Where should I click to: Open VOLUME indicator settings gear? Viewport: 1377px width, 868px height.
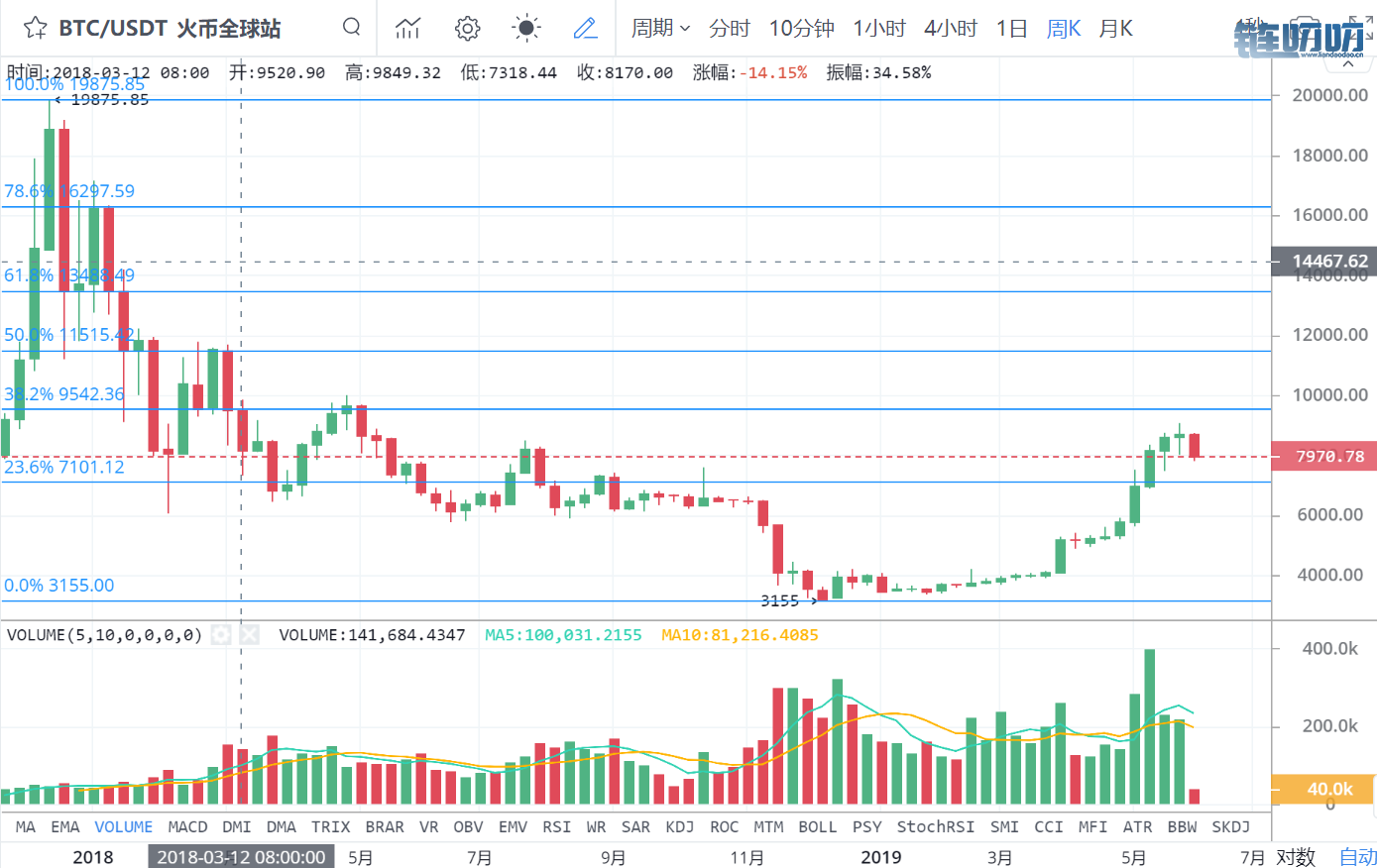(222, 635)
